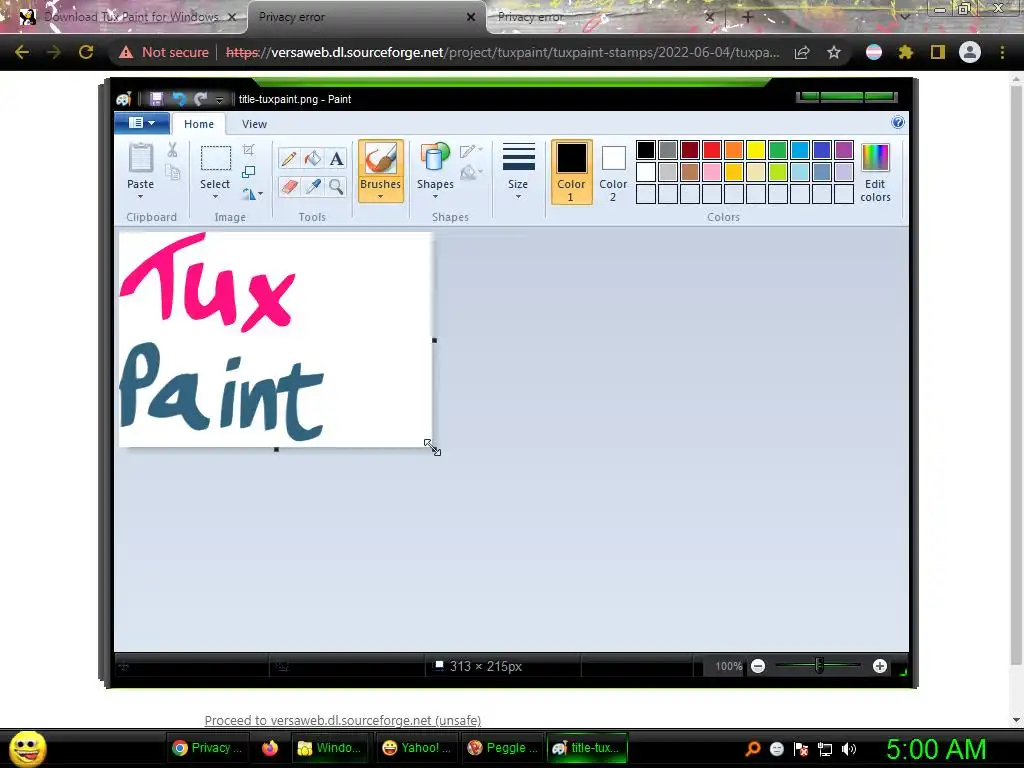Select Color 1 button
This screenshot has height=768, width=1024.
pyautogui.click(x=571, y=172)
